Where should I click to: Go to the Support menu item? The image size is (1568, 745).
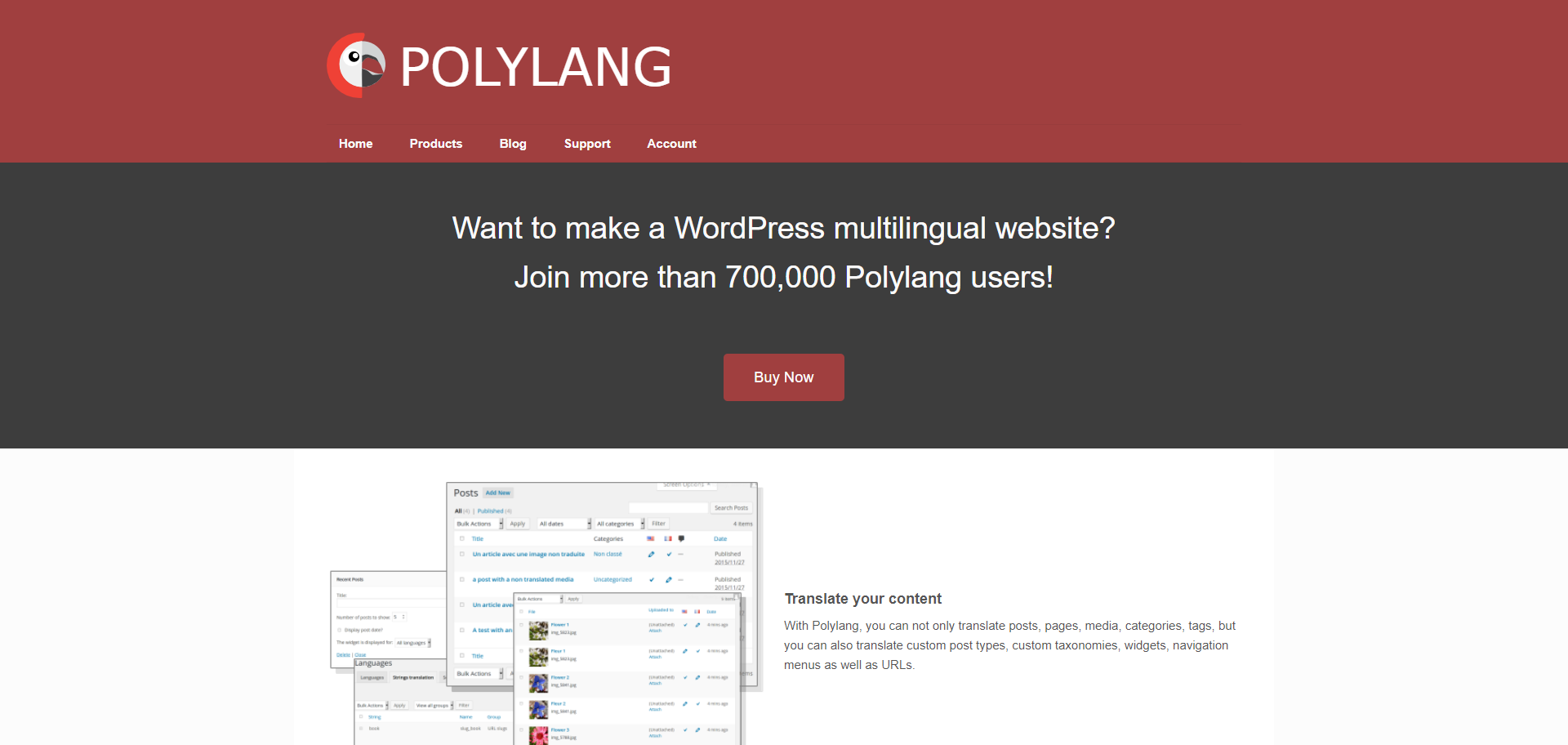tap(586, 144)
